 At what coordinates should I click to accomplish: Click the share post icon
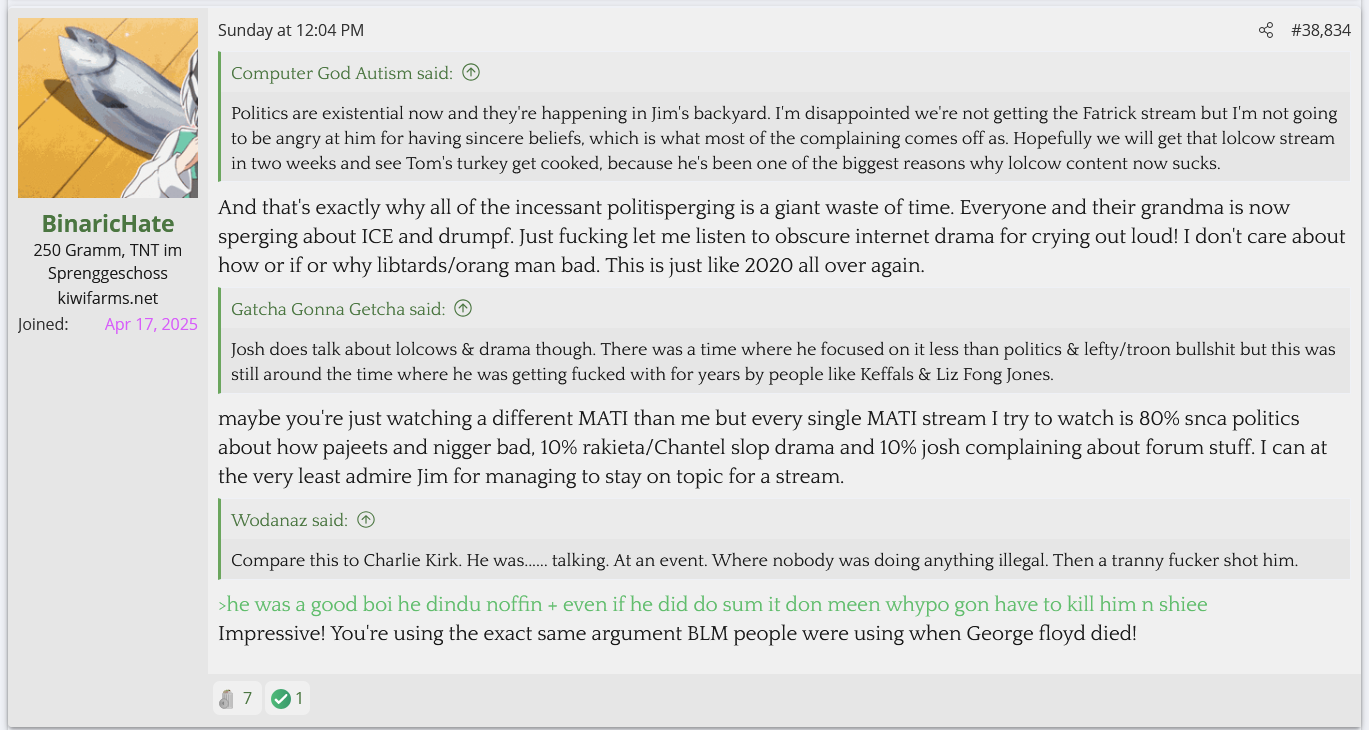1266,30
